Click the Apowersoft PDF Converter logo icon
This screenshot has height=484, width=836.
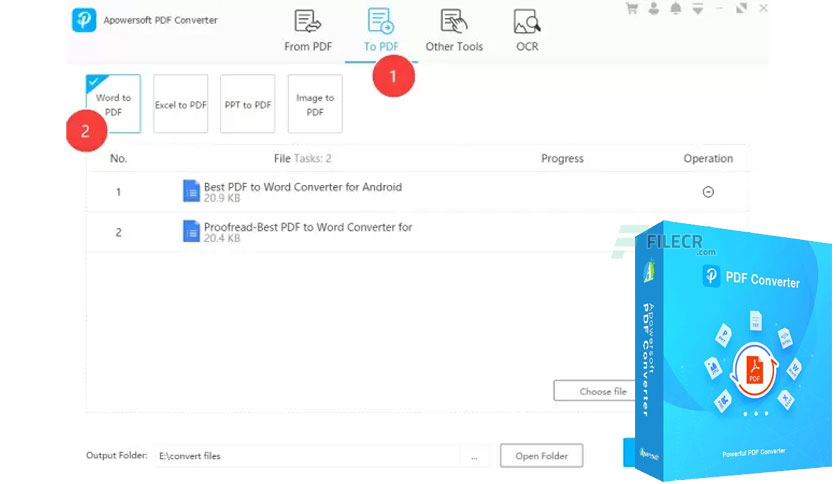(84, 20)
